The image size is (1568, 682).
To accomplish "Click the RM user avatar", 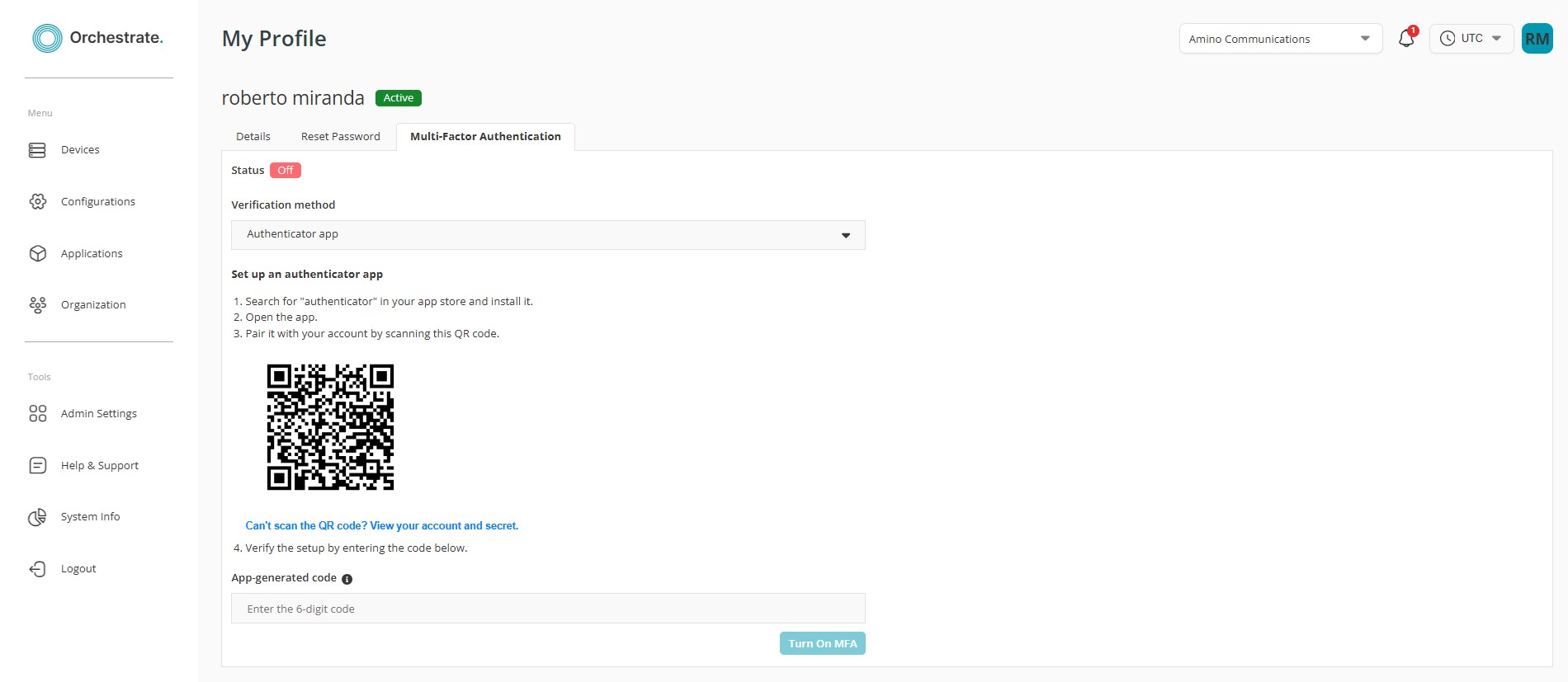I will tap(1537, 39).
